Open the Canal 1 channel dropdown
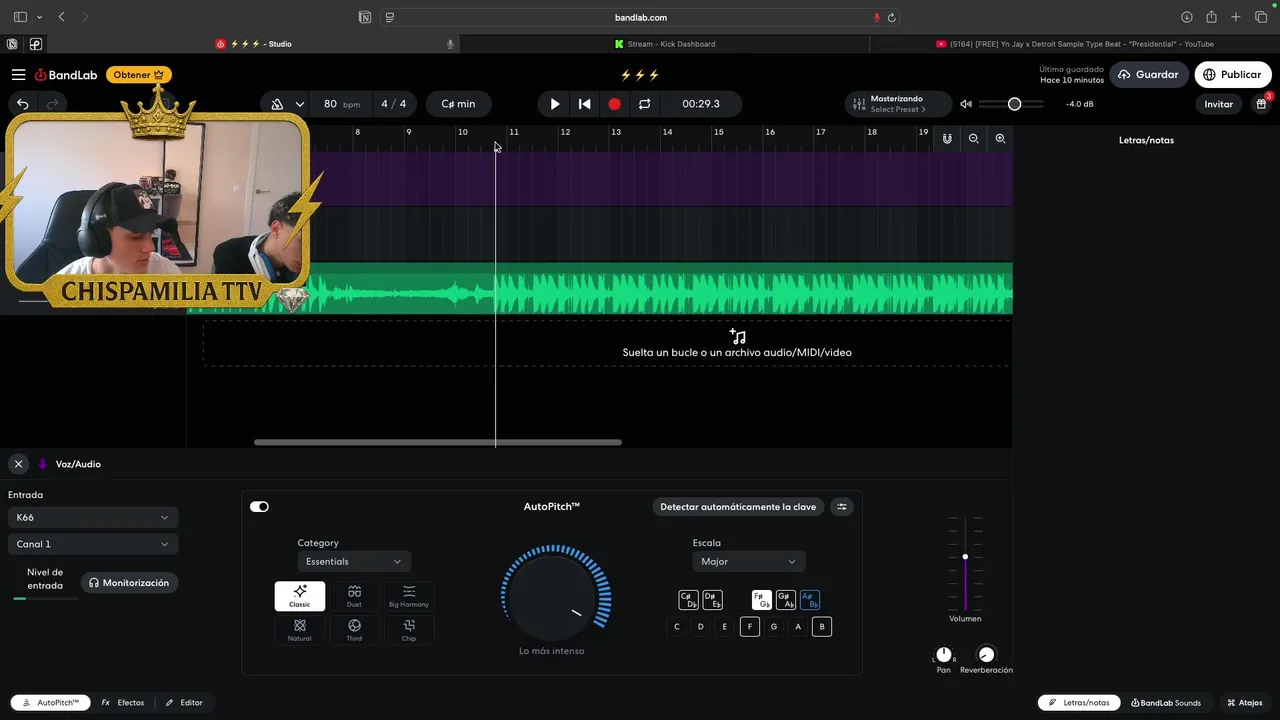 [92, 544]
